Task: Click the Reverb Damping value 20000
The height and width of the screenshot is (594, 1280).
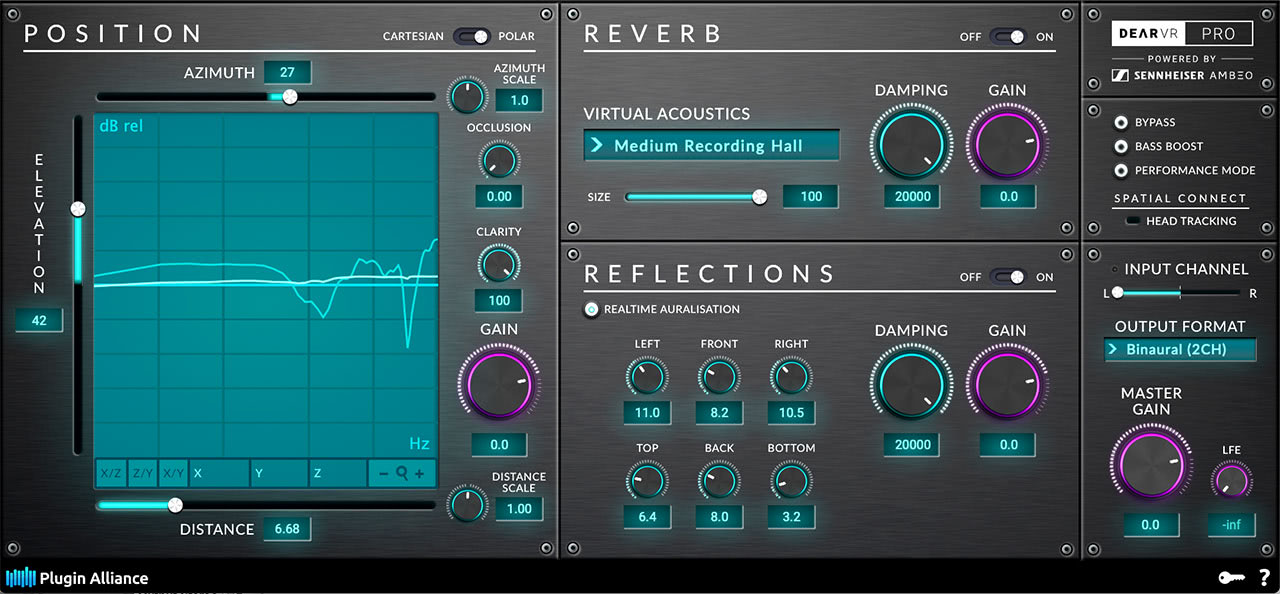Action: 913,196
